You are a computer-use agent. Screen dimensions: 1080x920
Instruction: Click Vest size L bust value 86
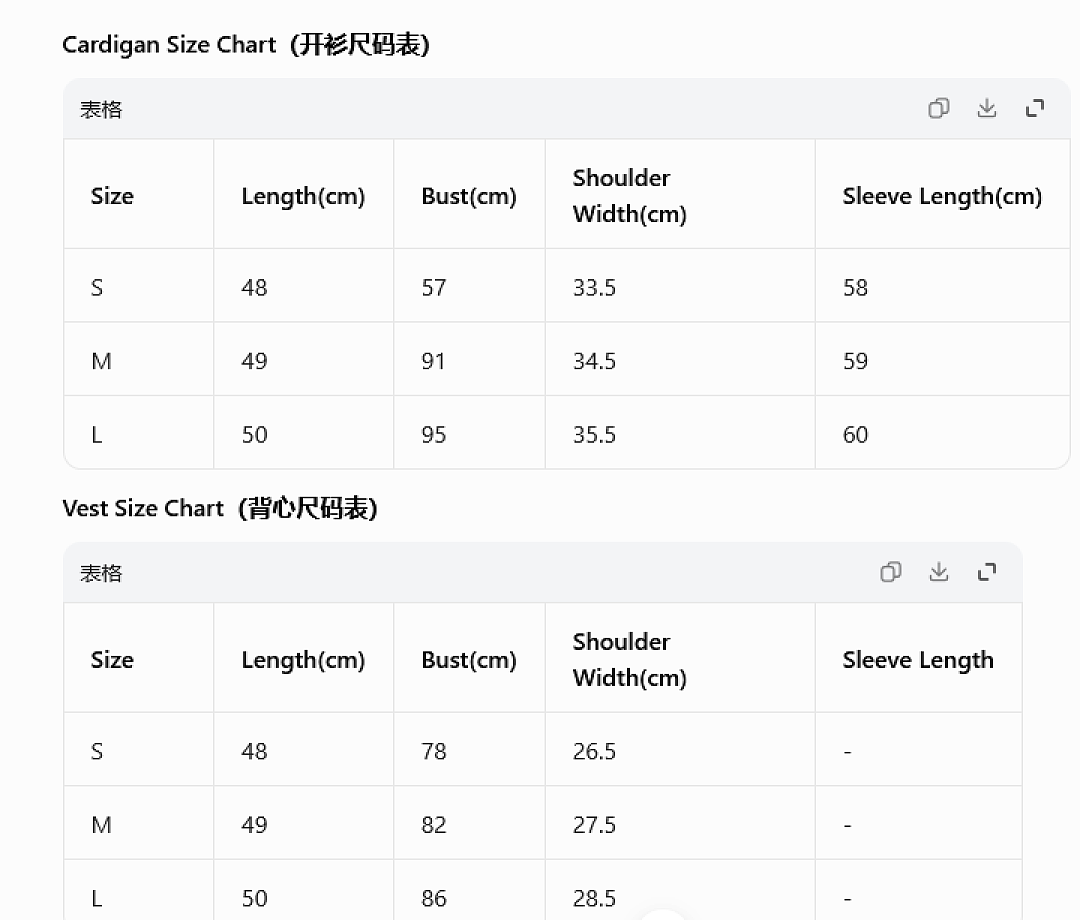433,899
